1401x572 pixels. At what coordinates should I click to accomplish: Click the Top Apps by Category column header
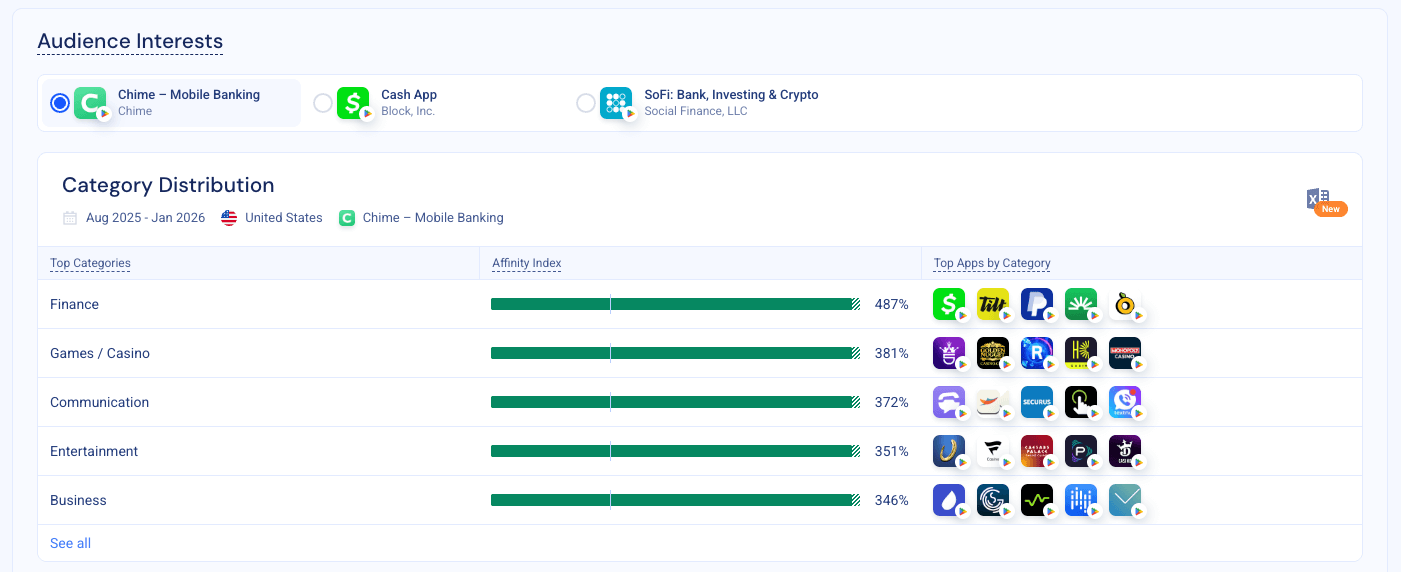coord(992,263)
